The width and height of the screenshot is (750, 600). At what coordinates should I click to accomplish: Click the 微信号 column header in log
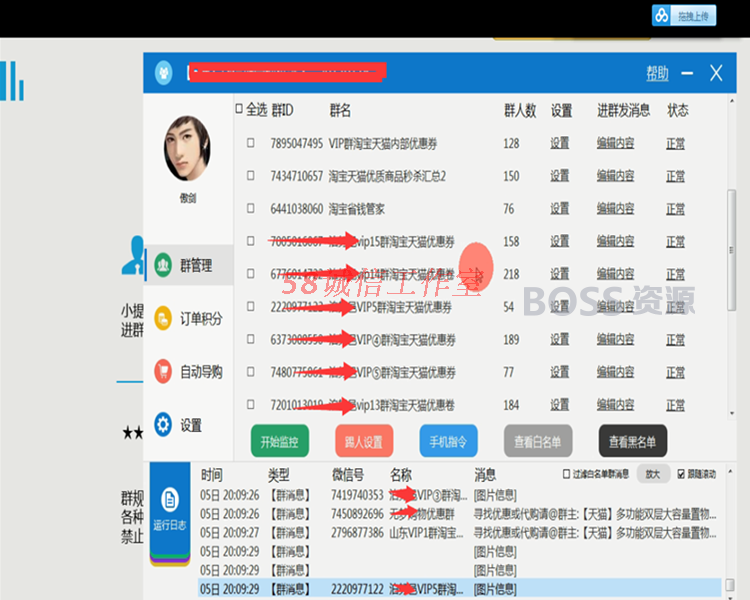click(348, 475)
